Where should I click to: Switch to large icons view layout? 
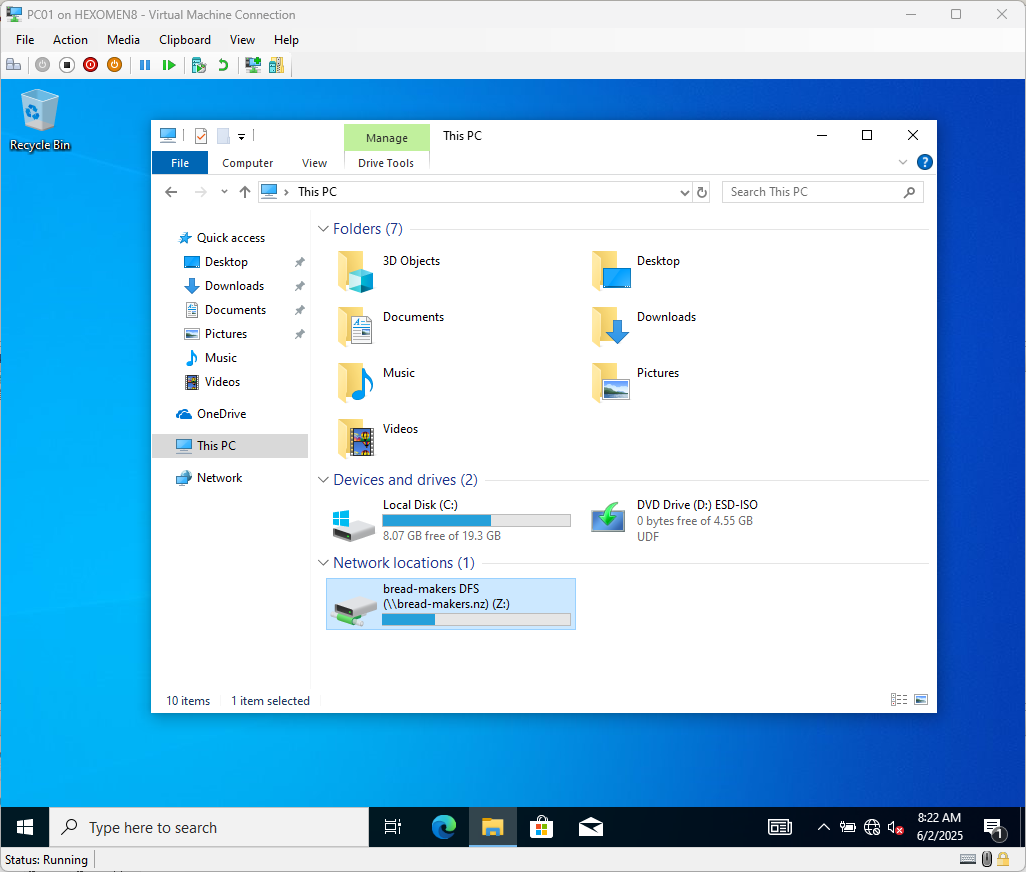pos(921,700)
